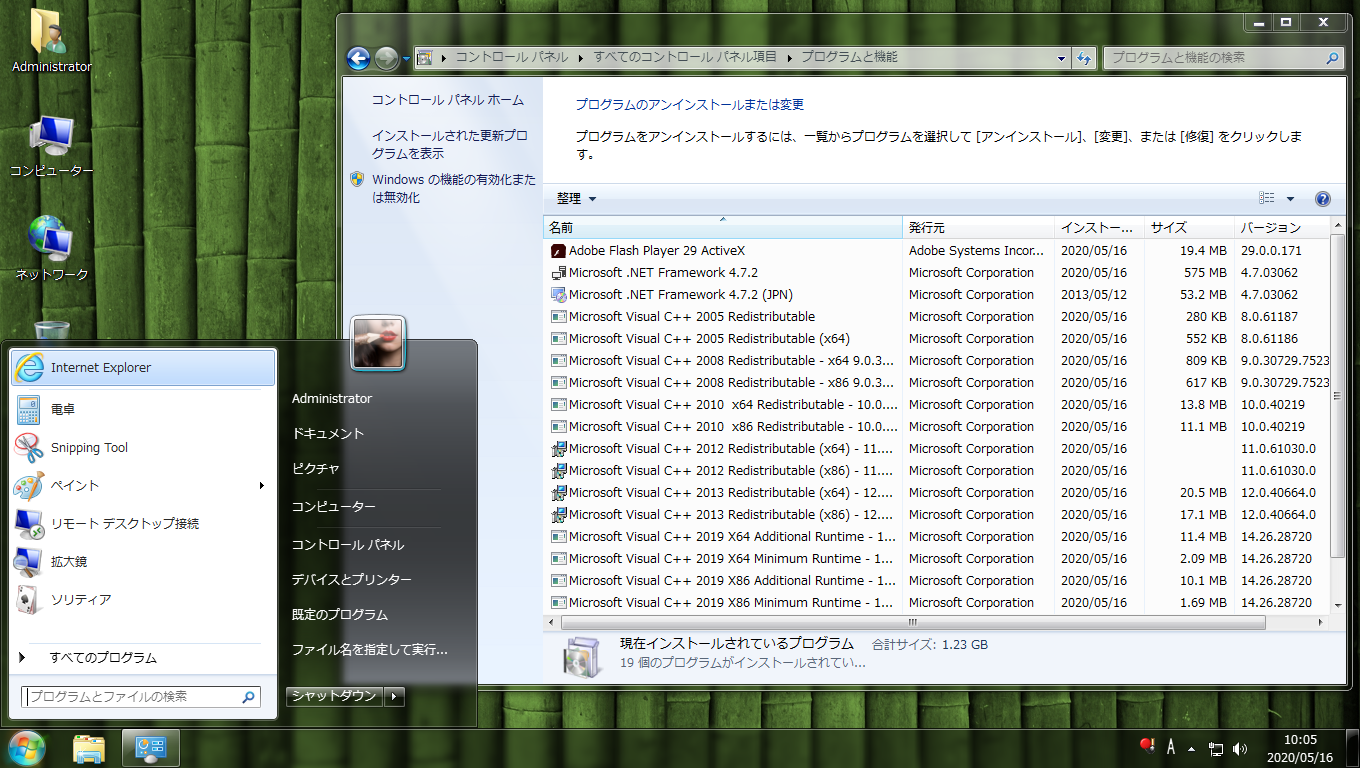Click the network tray icon
The width and height of the screenshot is (1360, 768).
1216,748
